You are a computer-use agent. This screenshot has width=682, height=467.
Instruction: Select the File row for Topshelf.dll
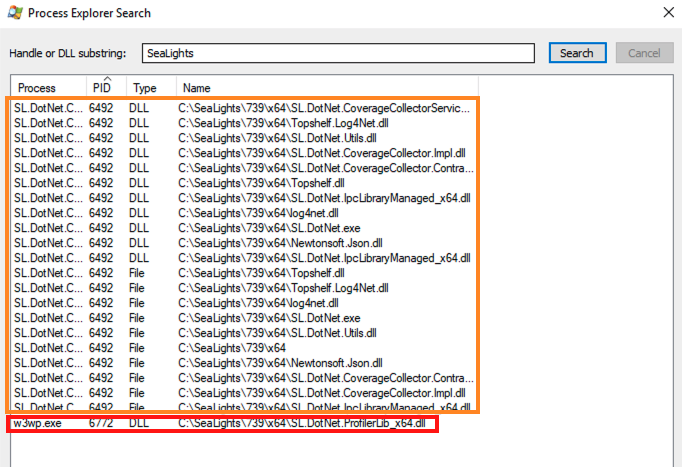pos(244,273)
